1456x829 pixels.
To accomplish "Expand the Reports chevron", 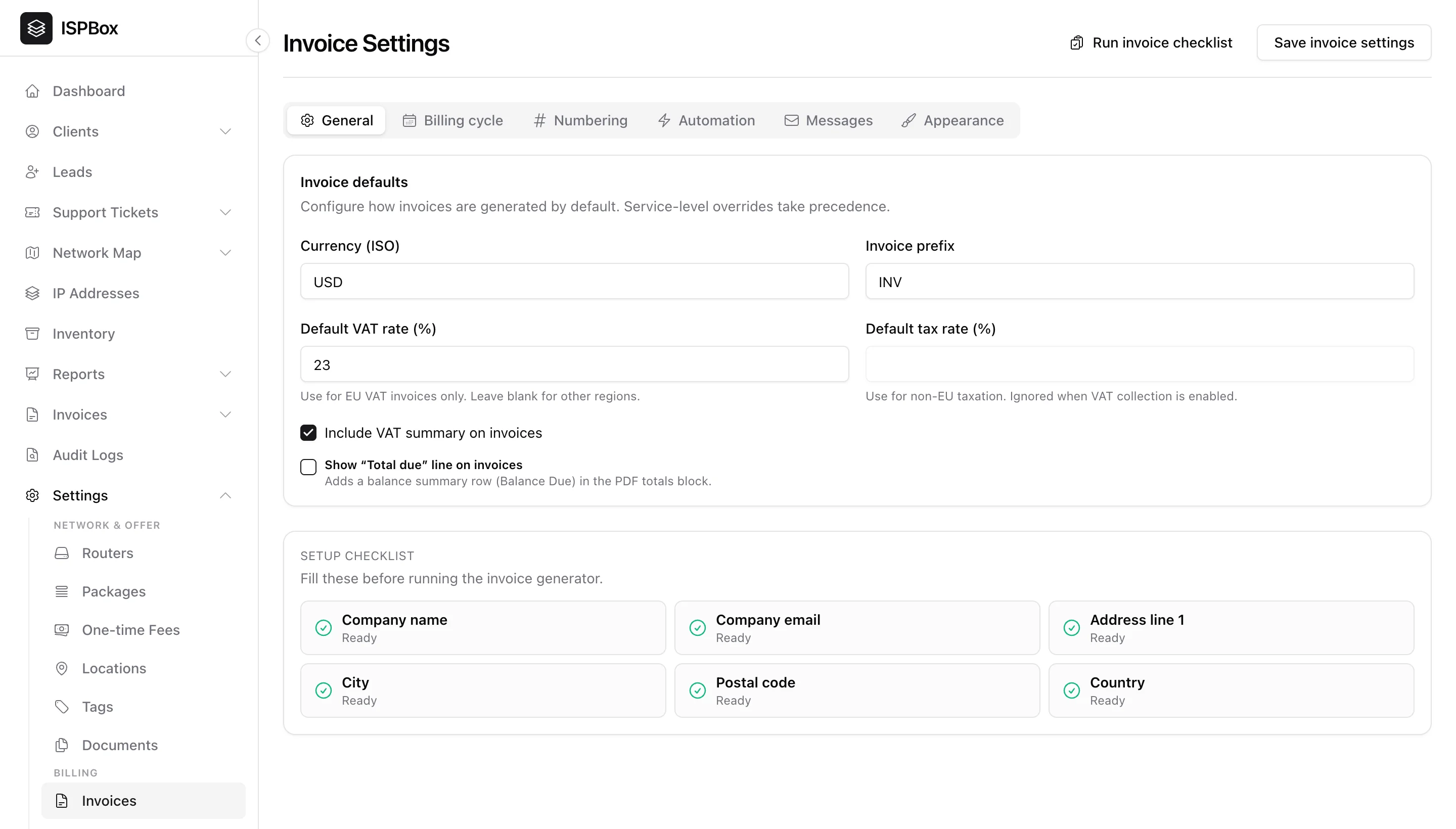I will (x=225, y=374).
